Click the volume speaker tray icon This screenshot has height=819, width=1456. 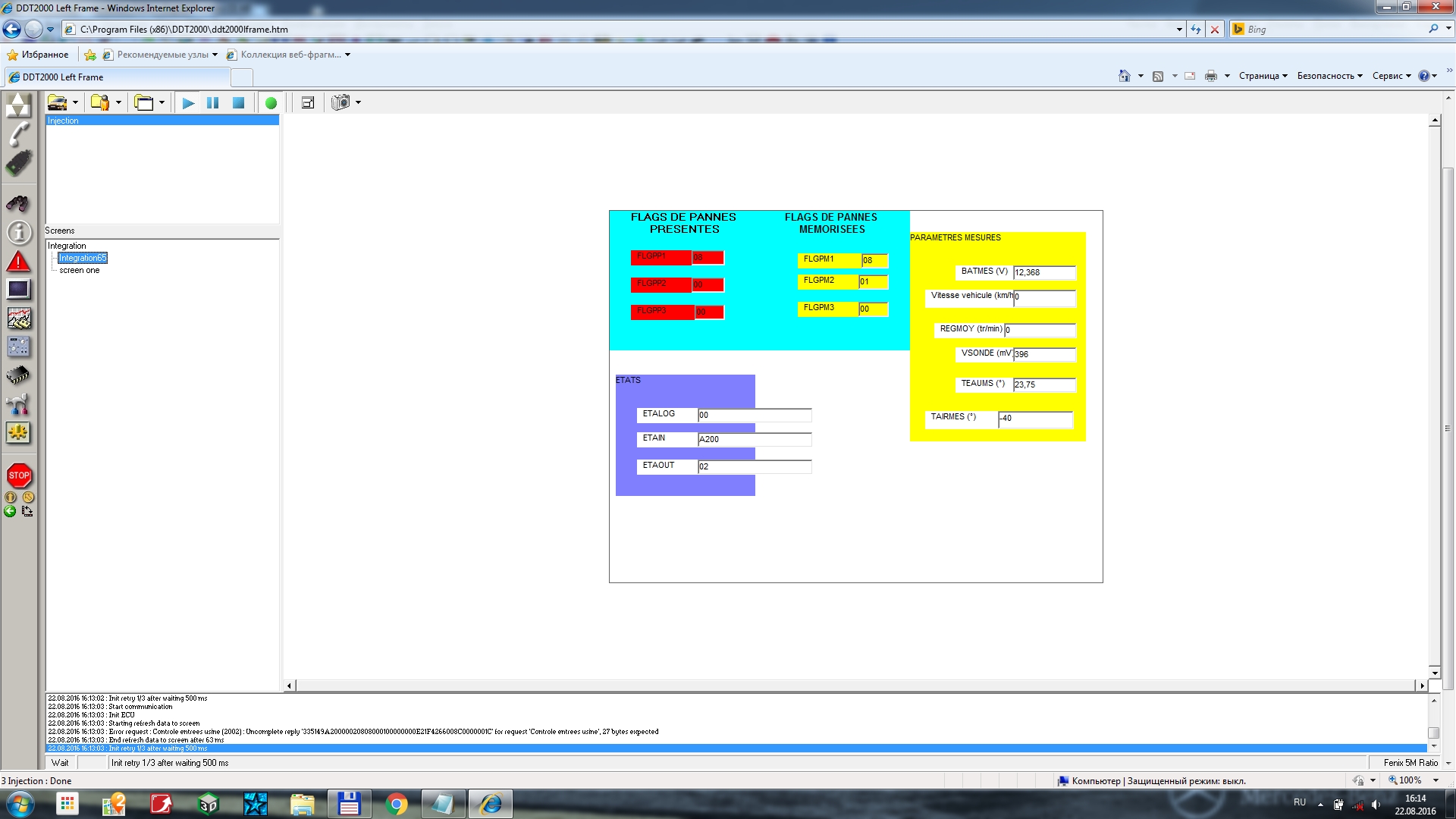(x=1376, y=805)
